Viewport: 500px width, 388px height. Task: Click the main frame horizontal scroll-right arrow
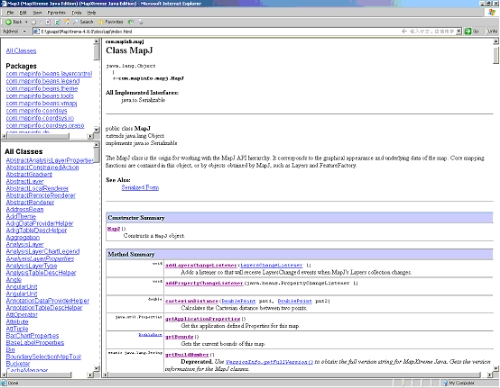[x=490, y=375]
